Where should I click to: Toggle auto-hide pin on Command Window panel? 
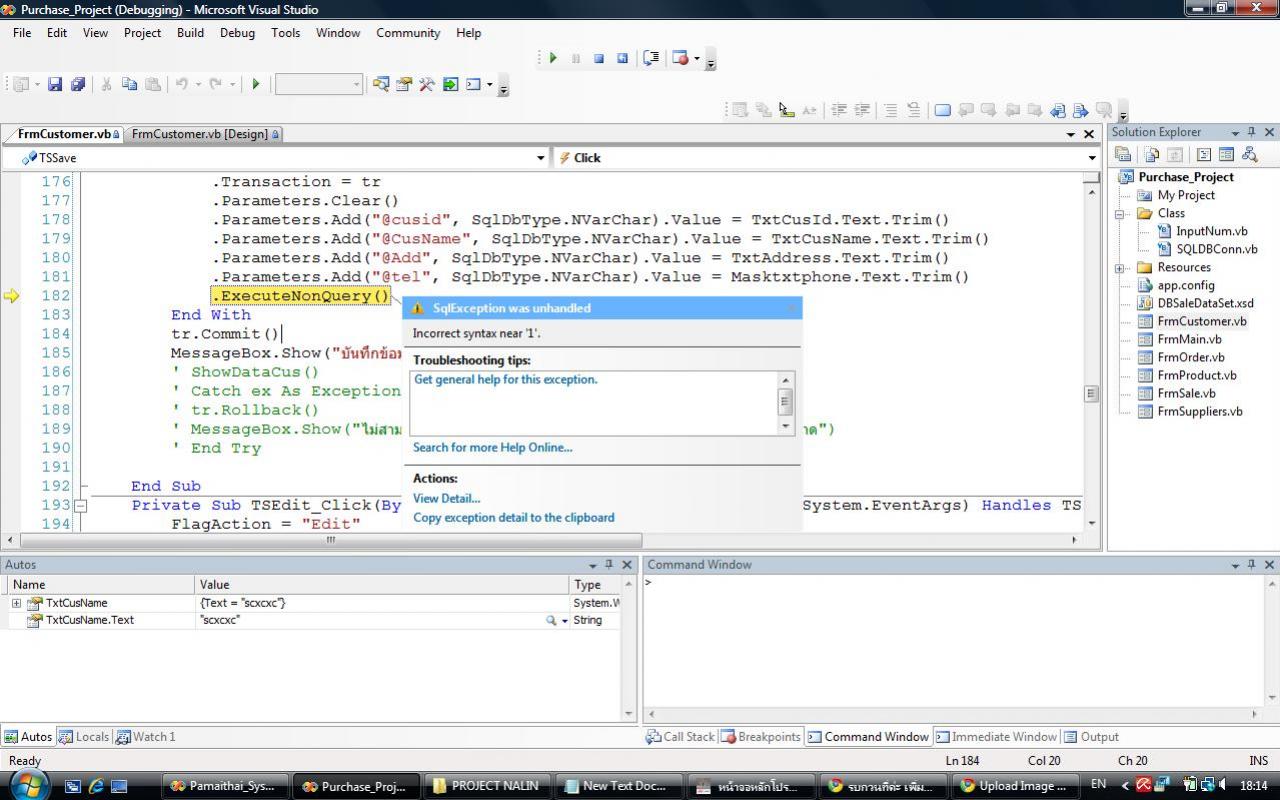click(x=1251, y=565)
